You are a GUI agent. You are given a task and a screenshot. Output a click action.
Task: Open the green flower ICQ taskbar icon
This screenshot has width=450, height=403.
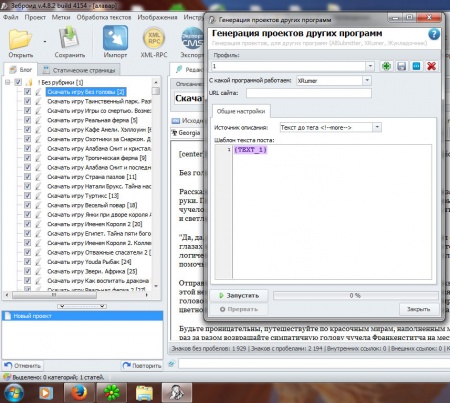[x=111, y=393]
